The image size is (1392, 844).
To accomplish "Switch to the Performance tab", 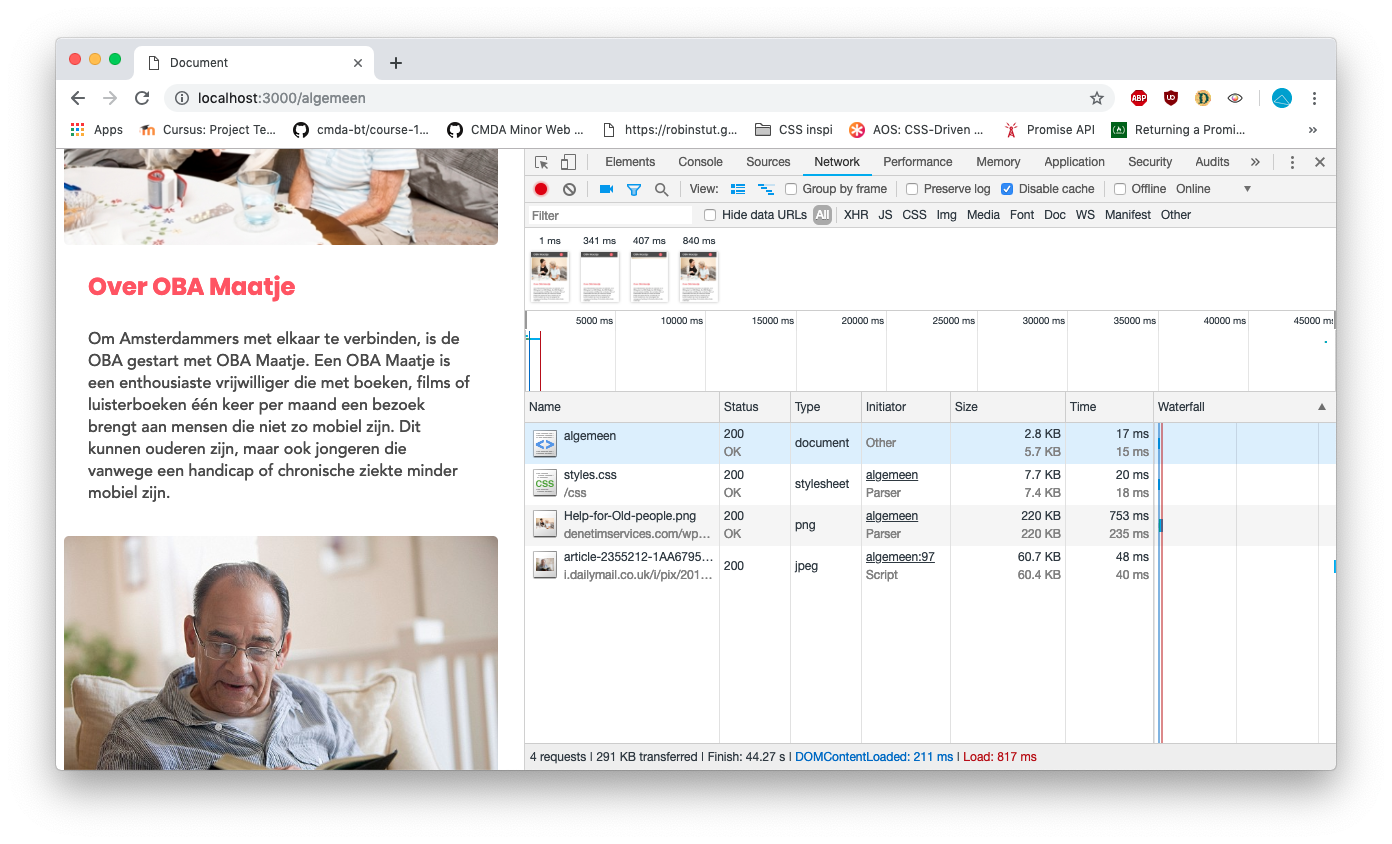I will [917, 162].
